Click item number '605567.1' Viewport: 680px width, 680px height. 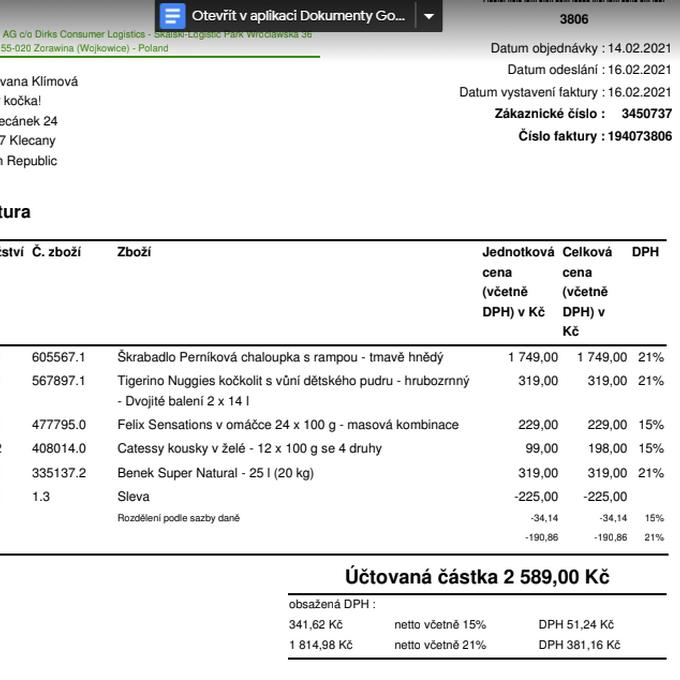(59, 357)
